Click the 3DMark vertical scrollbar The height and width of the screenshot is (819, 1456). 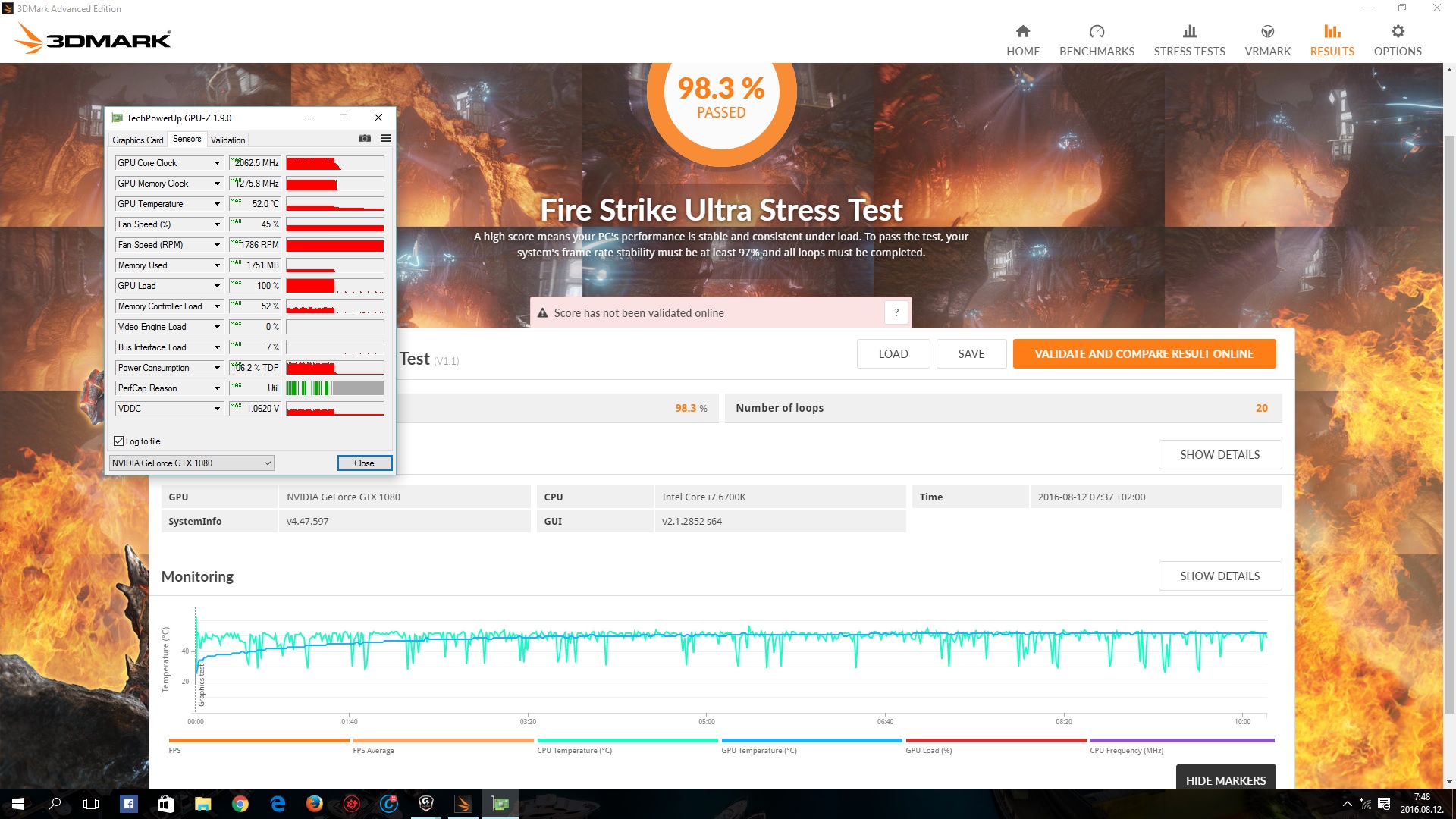click(1449, 425)
